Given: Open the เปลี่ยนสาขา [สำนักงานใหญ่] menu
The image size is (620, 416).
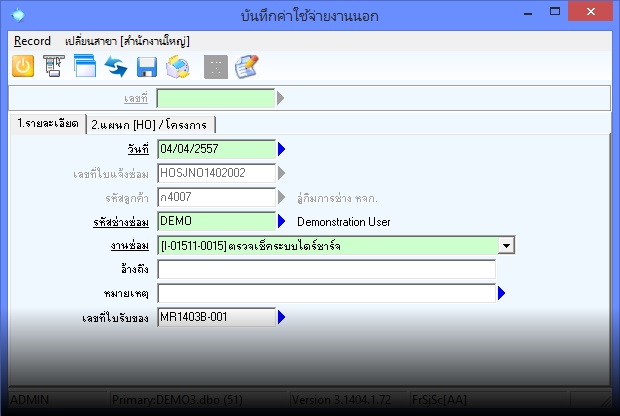Looking at the screenshot, I should [x=126, y=41].
